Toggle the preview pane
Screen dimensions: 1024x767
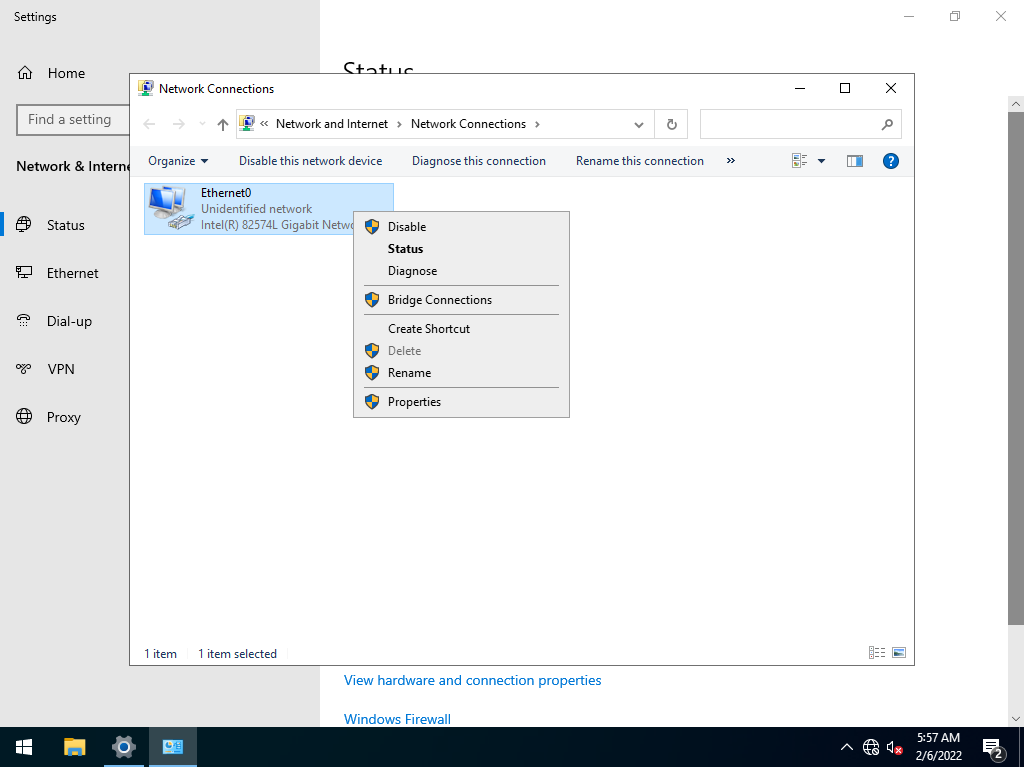coord(855,161)
